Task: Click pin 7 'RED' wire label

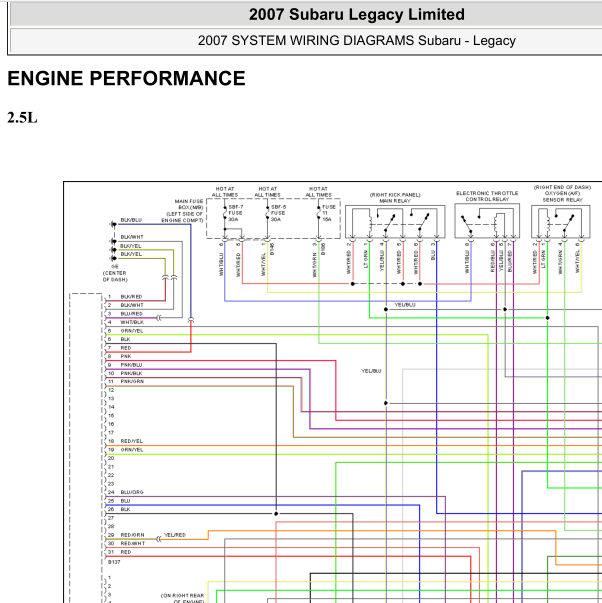Action: tap(126, 348)
